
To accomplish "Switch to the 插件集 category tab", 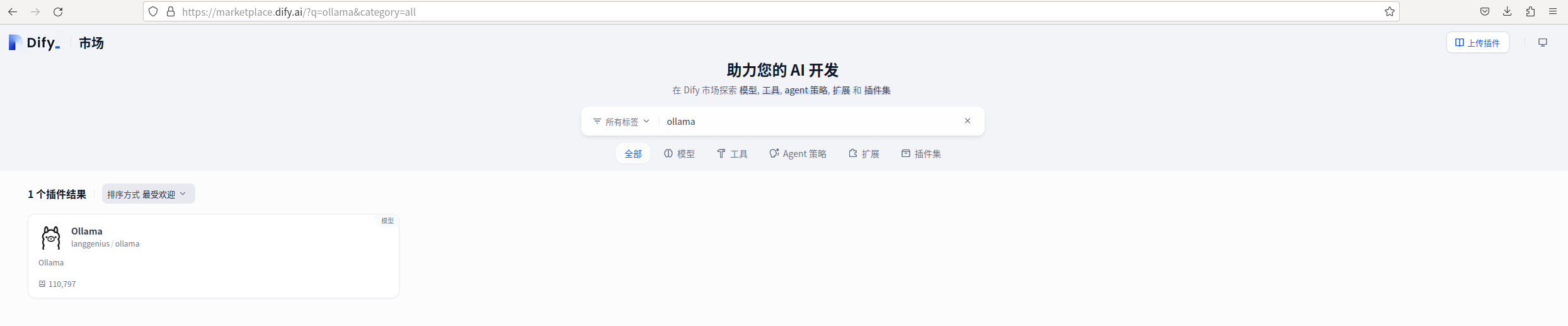I will pos(921,153).
